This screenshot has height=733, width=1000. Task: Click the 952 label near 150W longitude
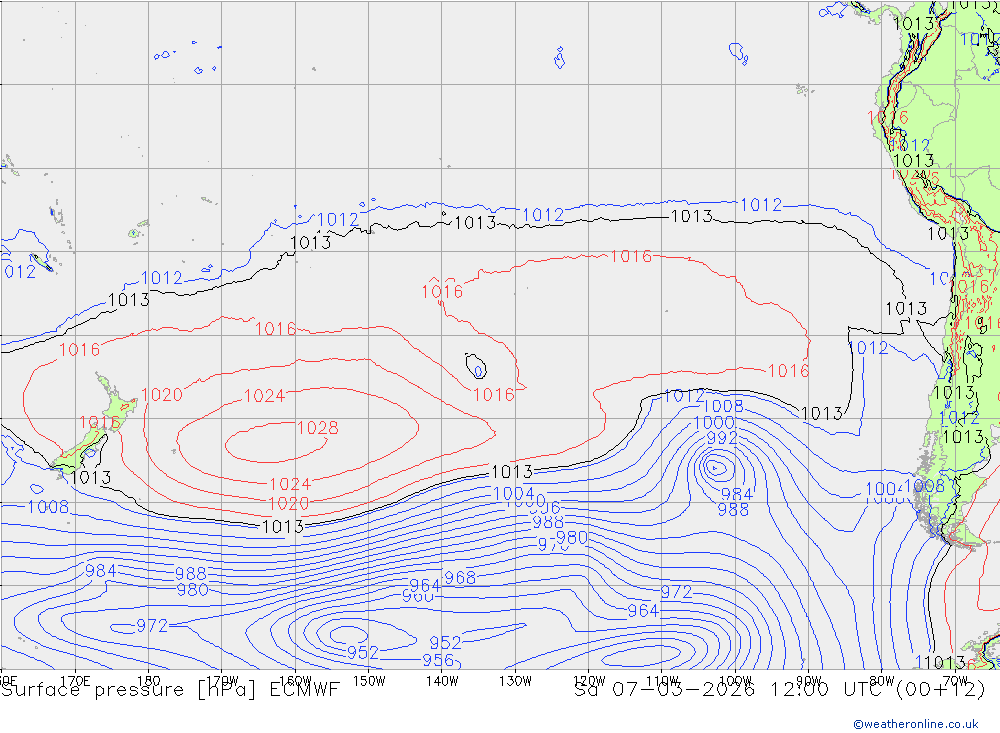(x=363, y=653)
